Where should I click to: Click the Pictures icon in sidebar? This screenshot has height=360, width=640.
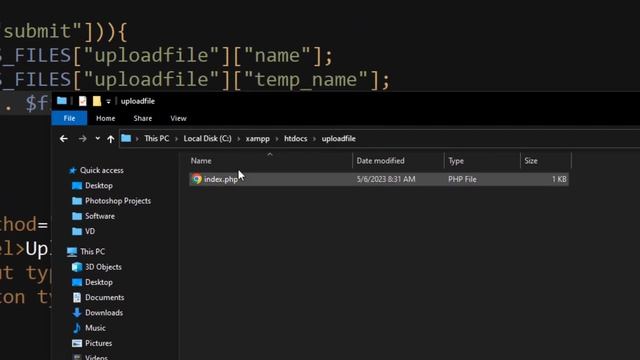(x=77, y=343)
